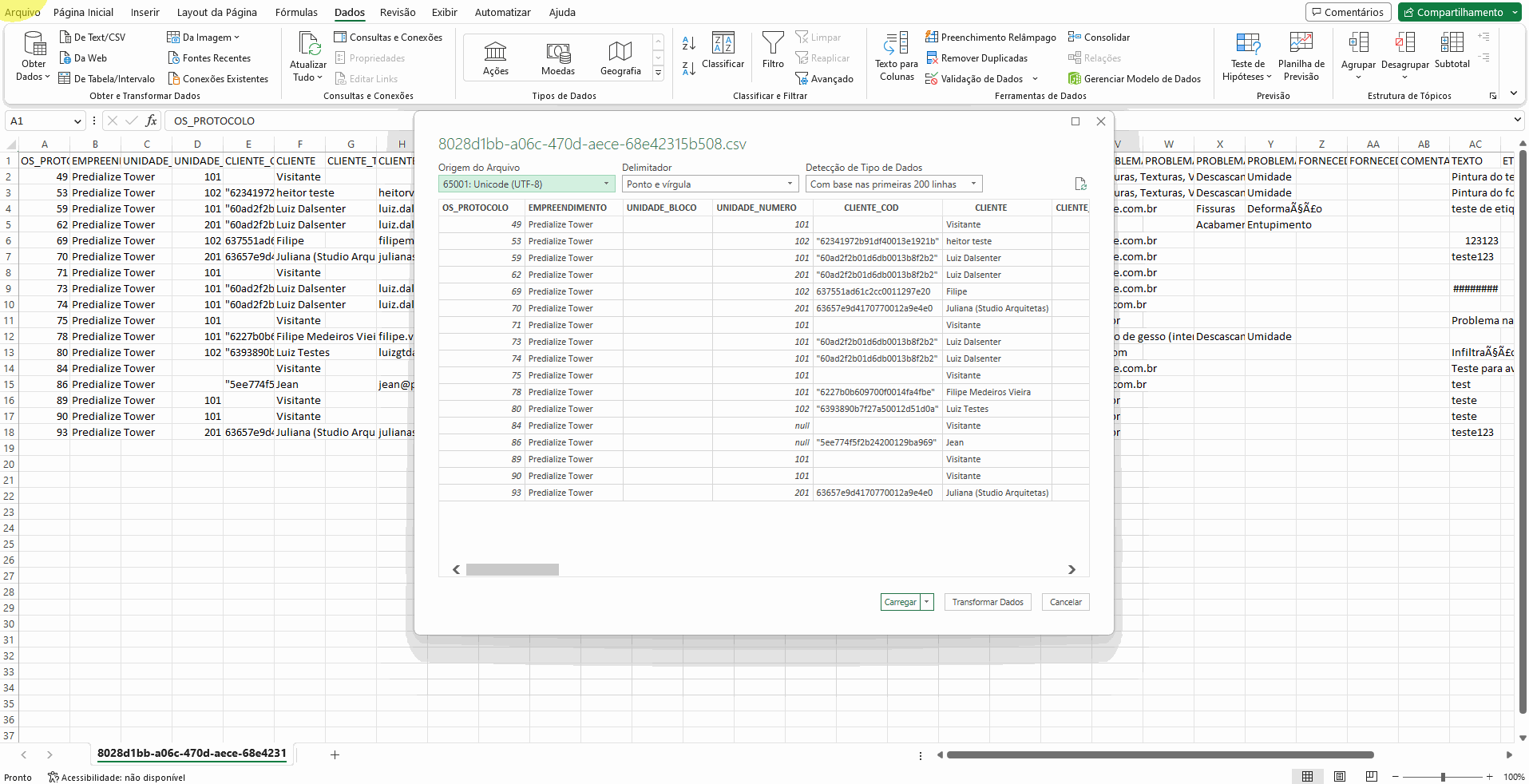The height and width of the screenshot is (784, 1529).
Task: Cancel the CSV import dialog
Action: (1065, 602)
